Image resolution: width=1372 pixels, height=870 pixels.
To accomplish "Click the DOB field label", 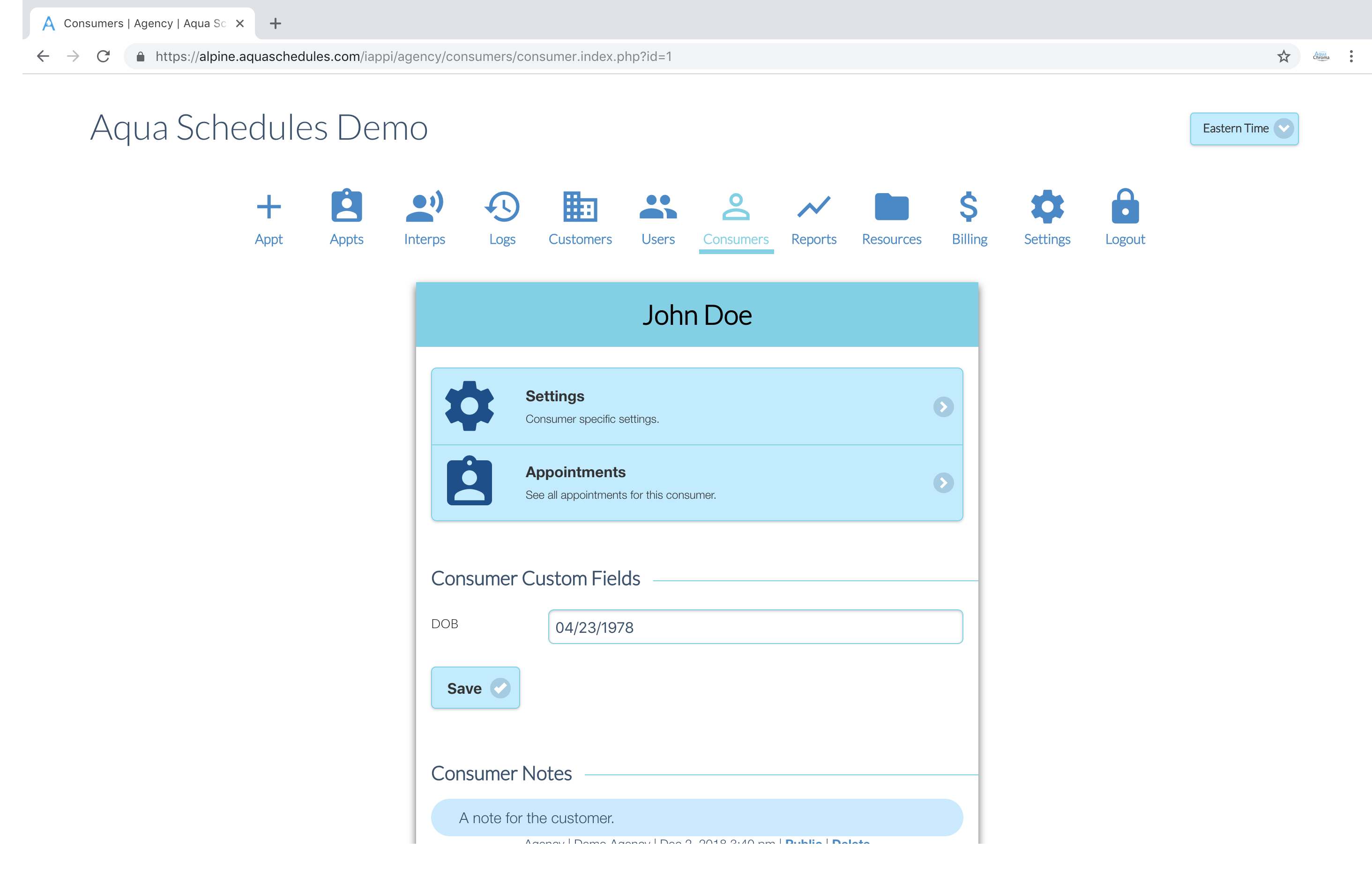I will tap(444, 624).
